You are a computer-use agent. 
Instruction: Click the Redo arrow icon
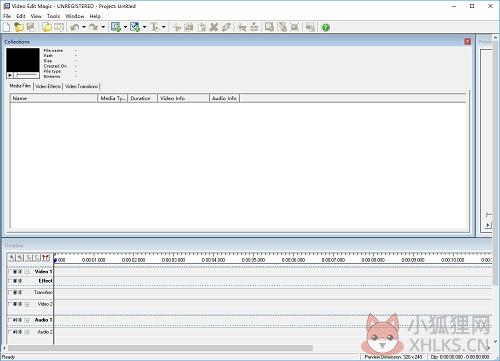(x=94, y=27)
